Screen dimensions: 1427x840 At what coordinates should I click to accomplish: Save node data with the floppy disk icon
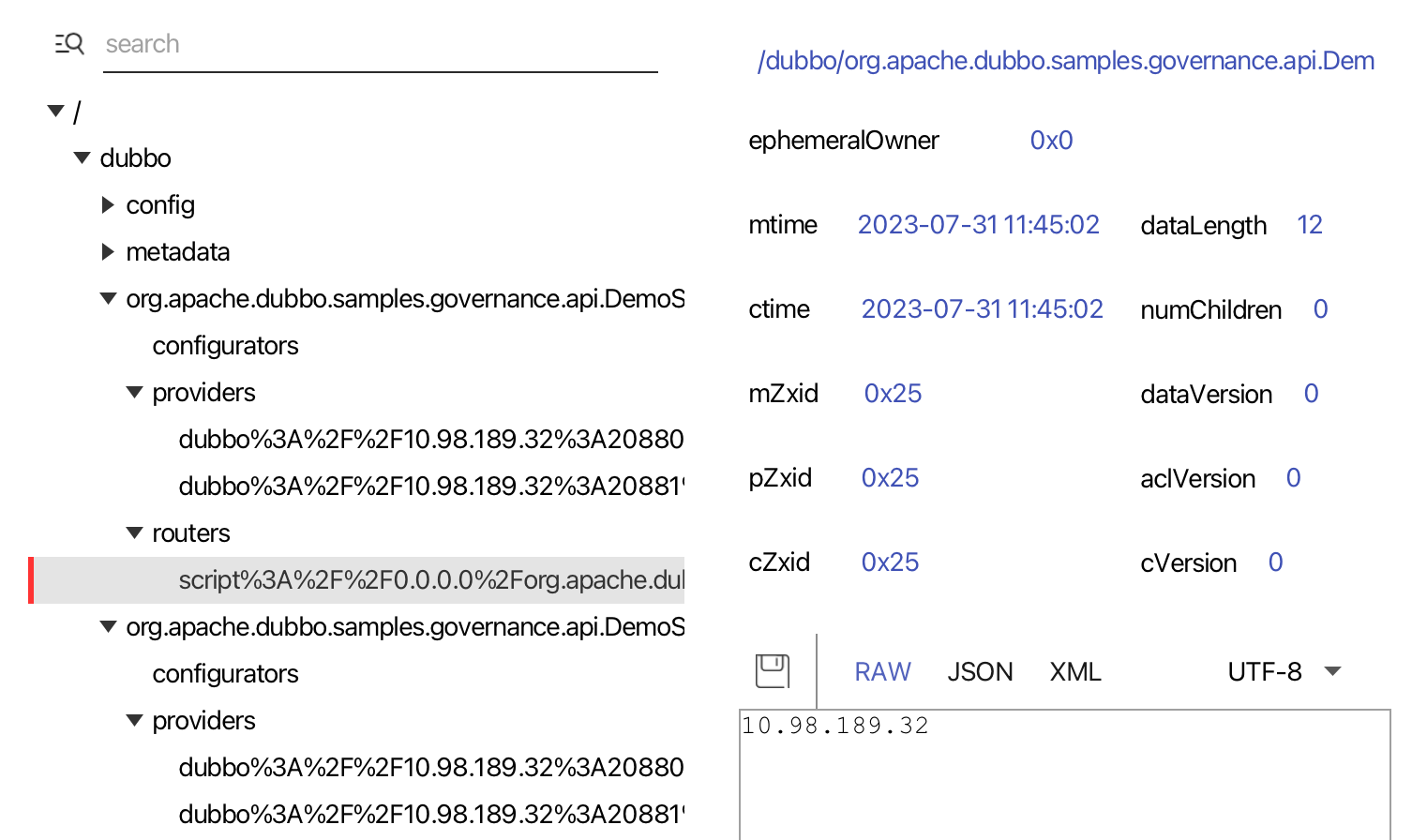coord(773,671)
